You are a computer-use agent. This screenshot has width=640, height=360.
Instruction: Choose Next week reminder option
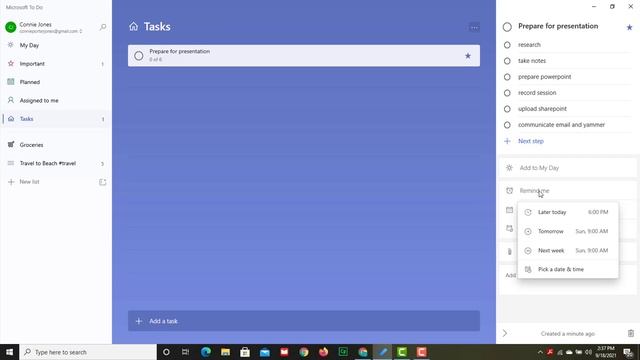tap(568, 251)
